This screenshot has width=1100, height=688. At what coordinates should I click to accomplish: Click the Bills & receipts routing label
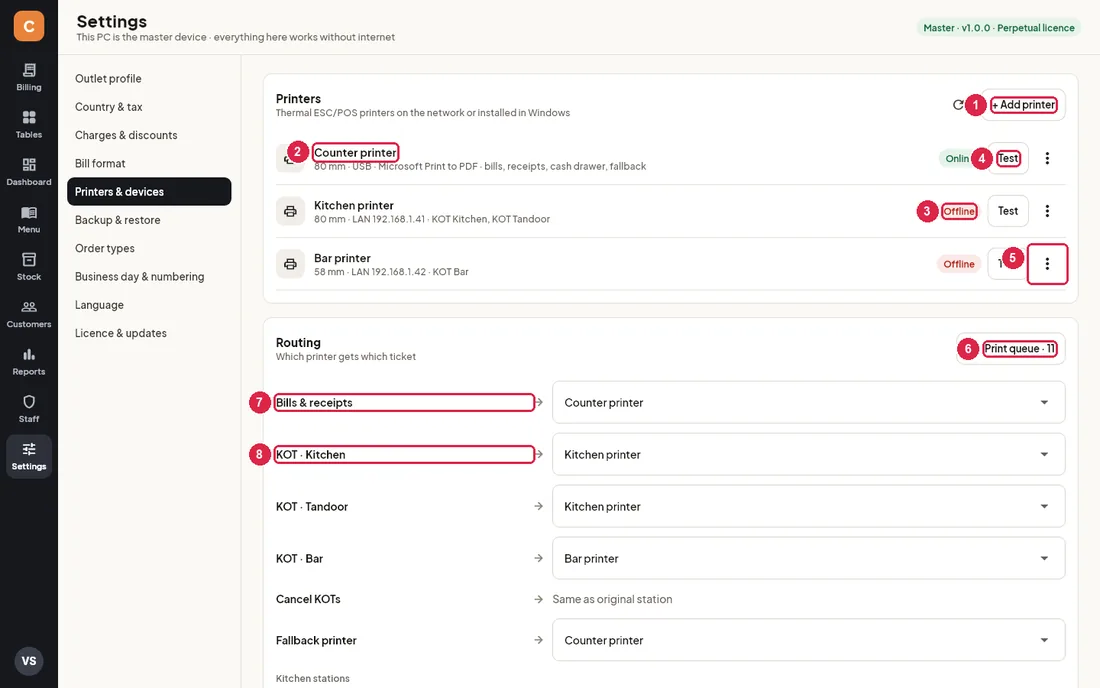coord(314,403)
